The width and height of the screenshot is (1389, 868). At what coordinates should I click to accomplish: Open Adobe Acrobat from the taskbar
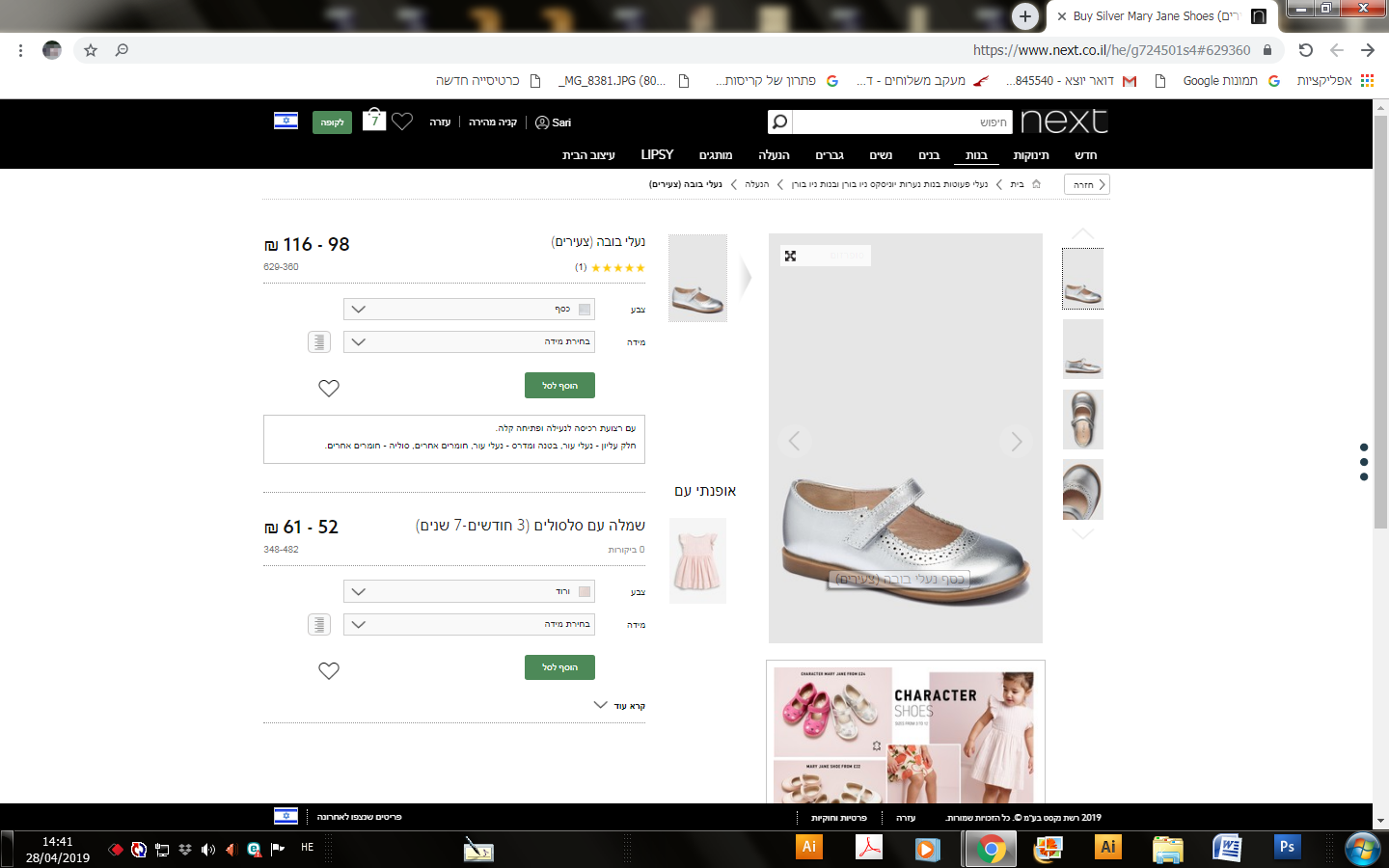[869, 848]
